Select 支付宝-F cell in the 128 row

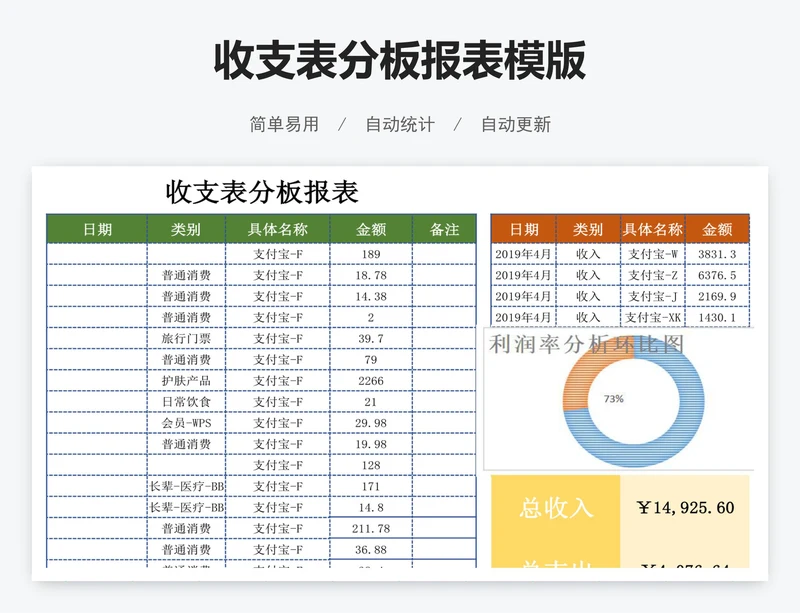[x=278, y=465]
